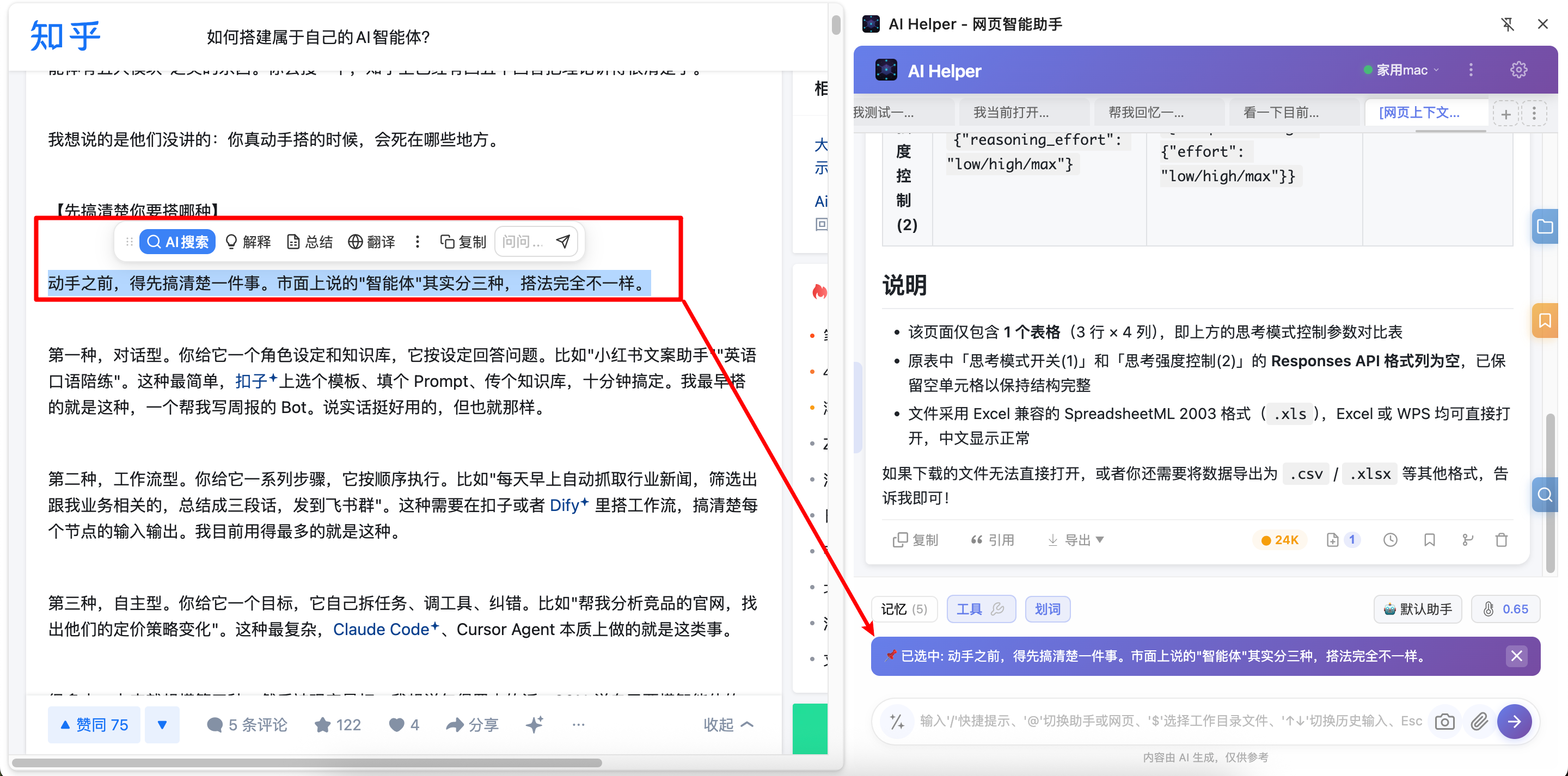Click 分享 share button
This screenshot has width=1568, height=776.
coord(471,724)
